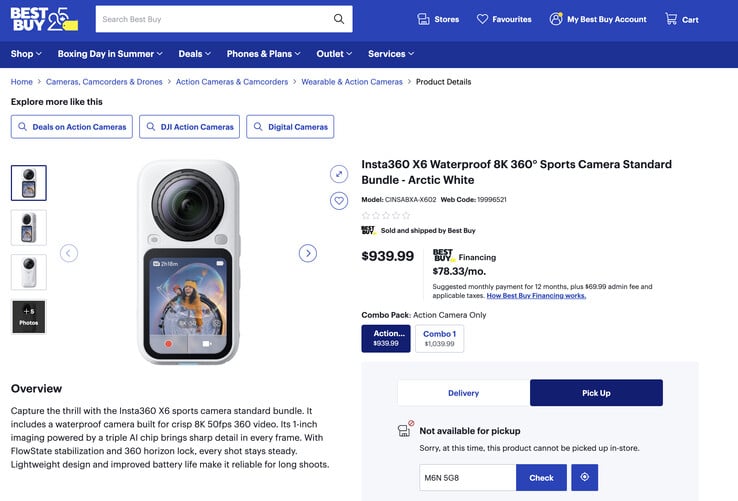
Task: Select the Combo 1 pack option
Action: (439, 339)
